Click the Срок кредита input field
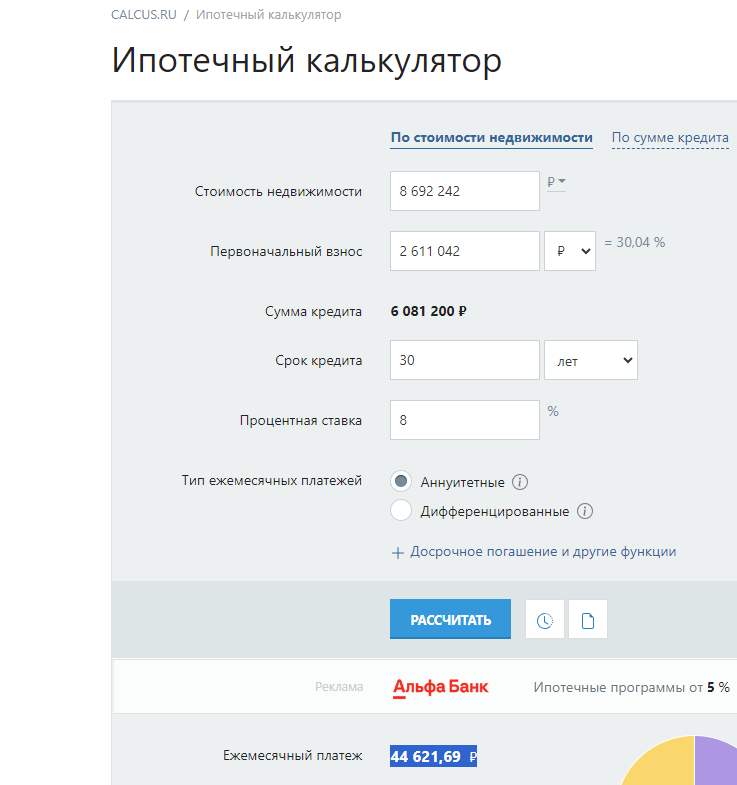Image resolution: width=737 pixels, height=785 pixels. (464, 360)
